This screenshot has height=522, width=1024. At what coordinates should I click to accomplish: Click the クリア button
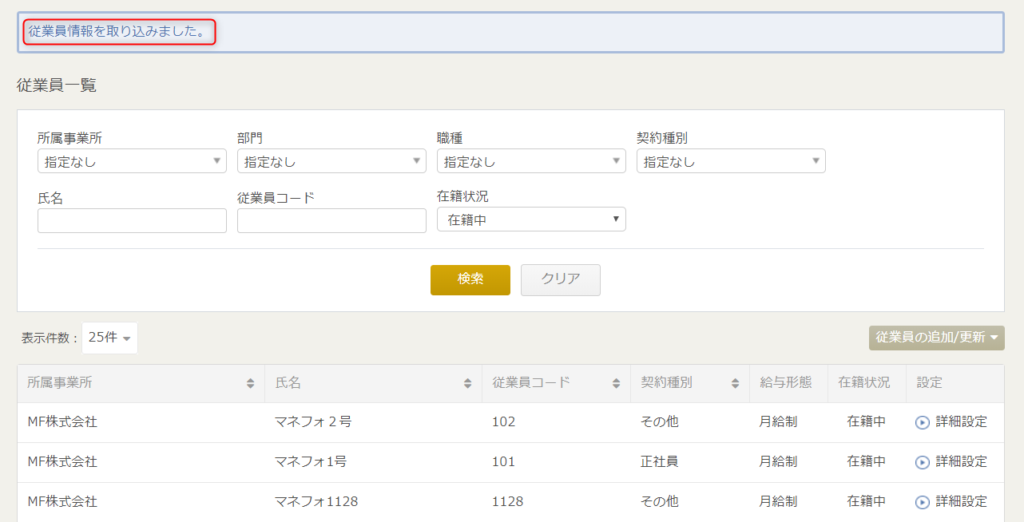point(560,280)
